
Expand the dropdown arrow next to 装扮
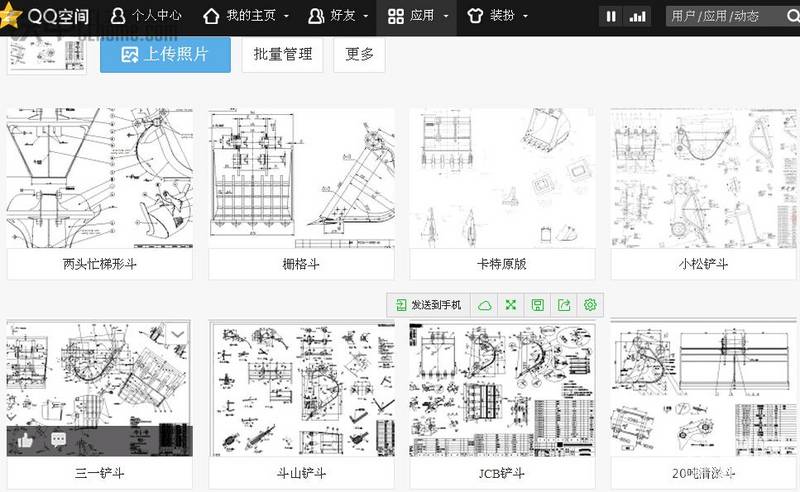point(526,16)
